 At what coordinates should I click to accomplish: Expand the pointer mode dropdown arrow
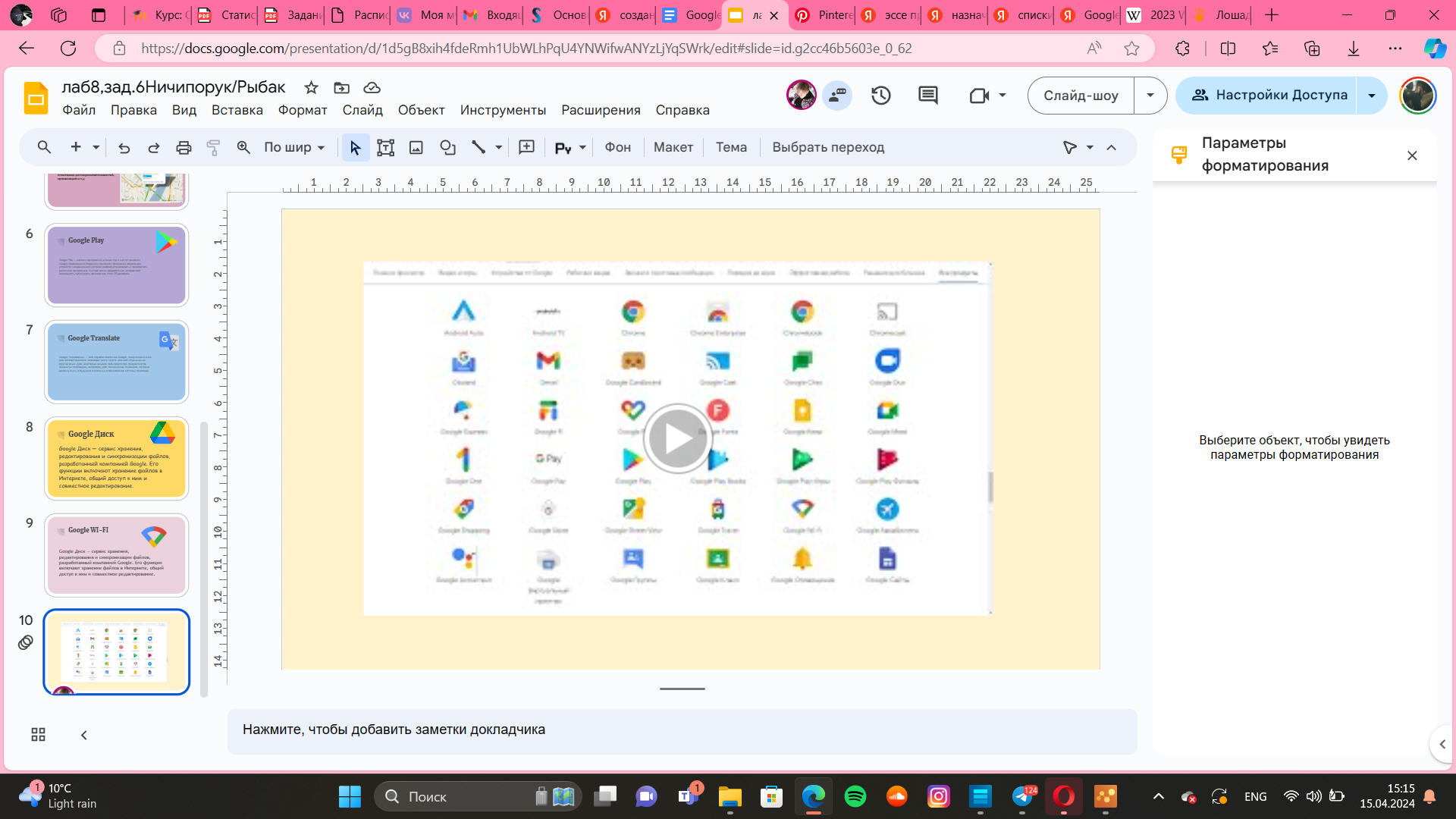[1090, 147]
